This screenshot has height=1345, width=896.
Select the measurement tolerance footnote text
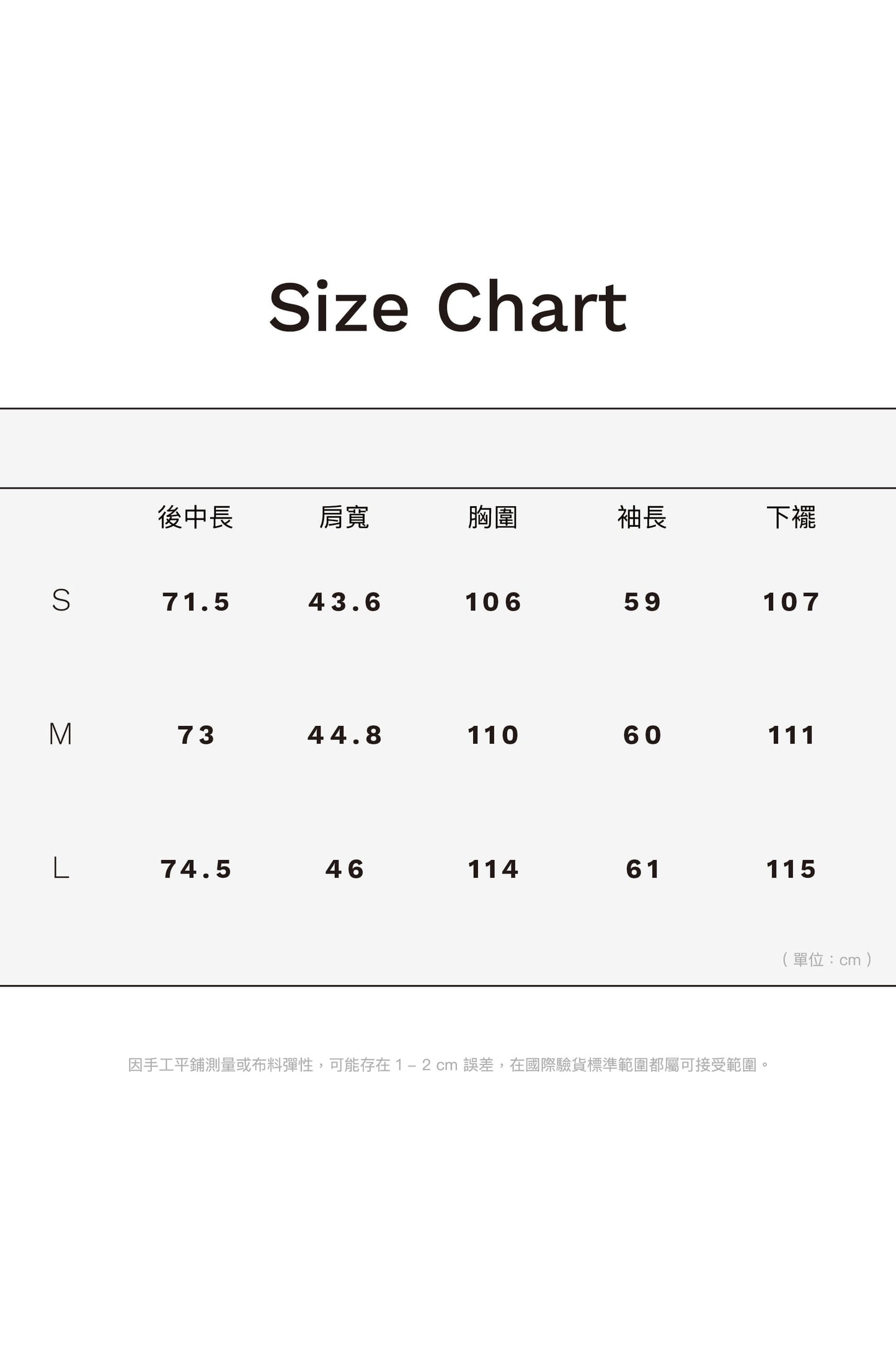[x=448, y=1065]
